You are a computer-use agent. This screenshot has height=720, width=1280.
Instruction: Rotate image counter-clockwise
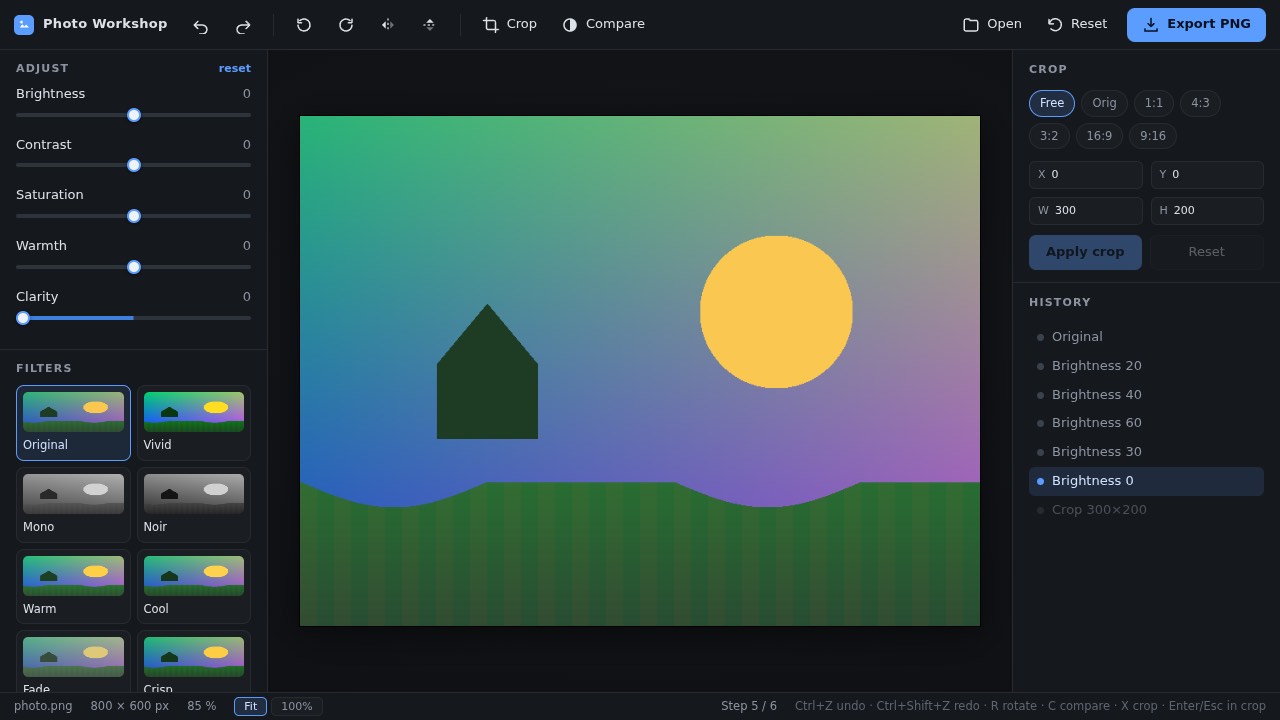304,25
